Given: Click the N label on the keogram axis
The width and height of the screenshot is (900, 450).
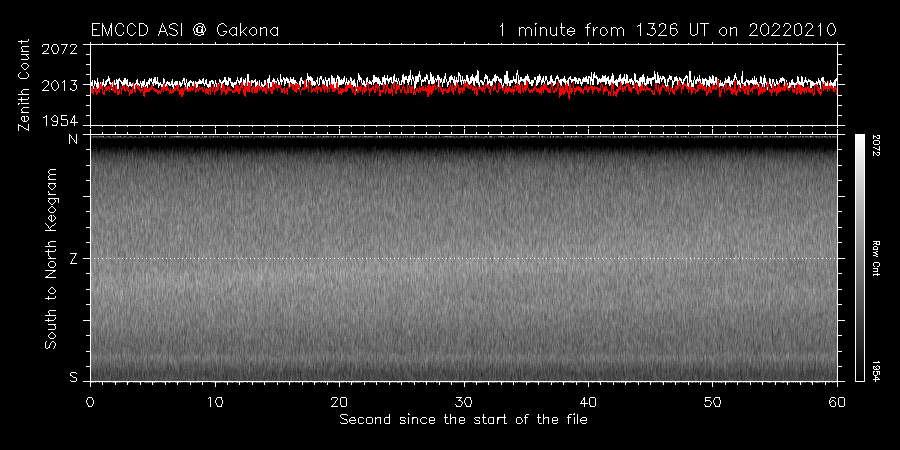Looking at the screenshot, I should click(x=73, y=139).
